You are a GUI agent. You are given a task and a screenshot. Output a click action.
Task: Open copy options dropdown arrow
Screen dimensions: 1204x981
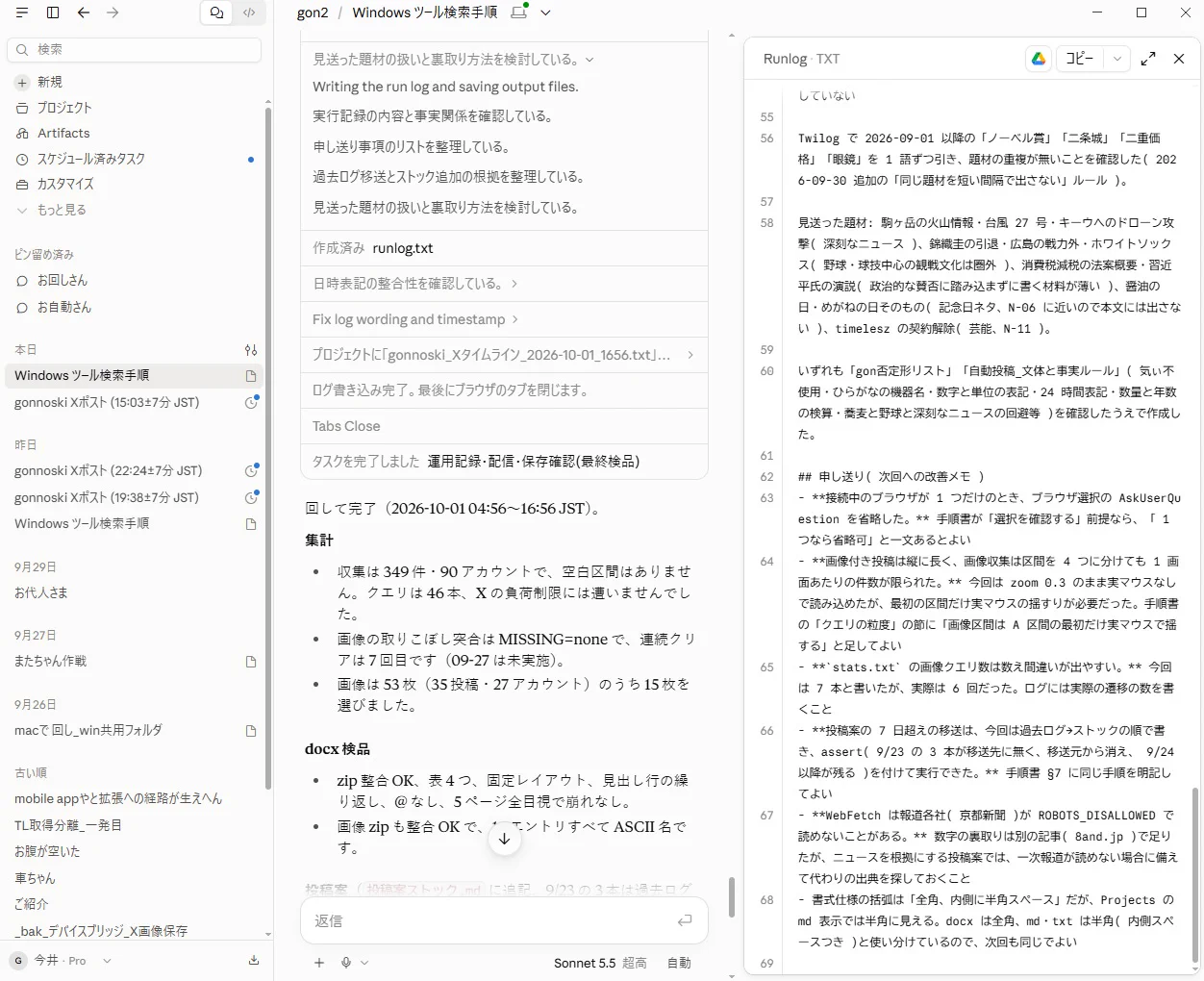coord(1116,59)
